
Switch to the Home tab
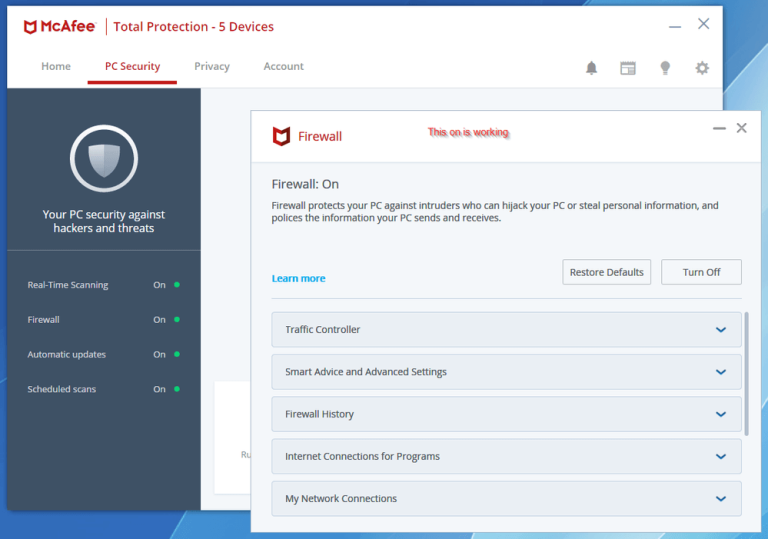pyautogui.click(x=56, y=67)
